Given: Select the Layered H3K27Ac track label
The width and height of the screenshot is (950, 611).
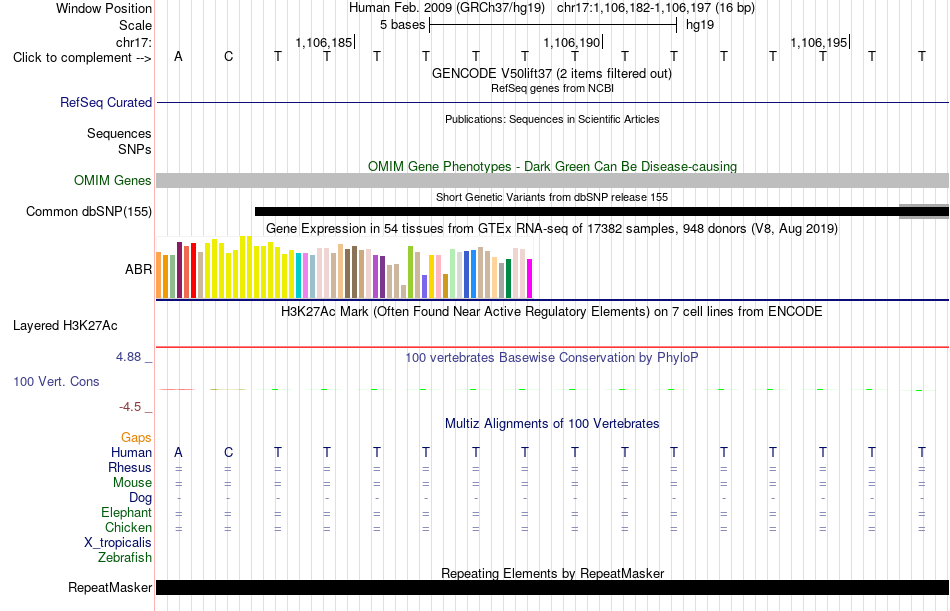Looking at the screenshot, I should [x=65, y=326].
